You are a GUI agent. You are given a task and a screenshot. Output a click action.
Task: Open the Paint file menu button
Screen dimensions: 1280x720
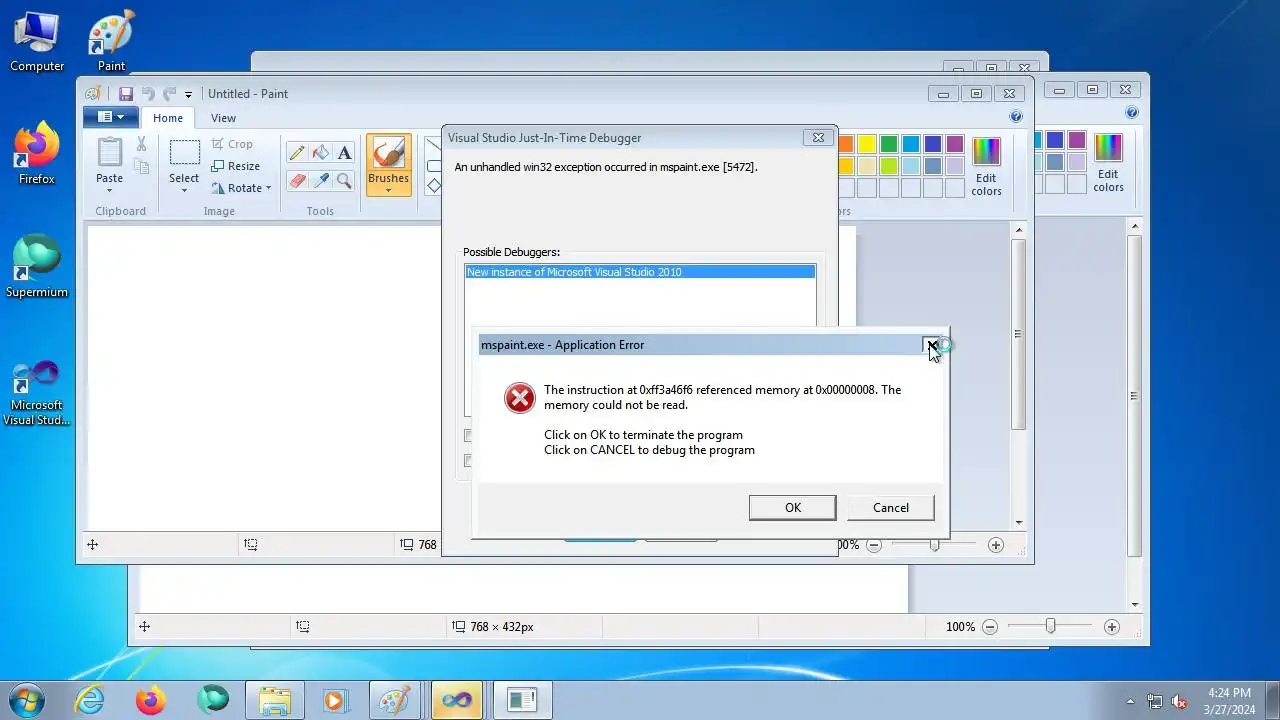coord(110,117)
